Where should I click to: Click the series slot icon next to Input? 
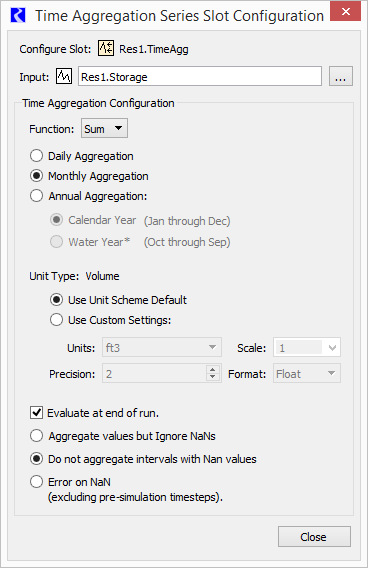point(64,76)
